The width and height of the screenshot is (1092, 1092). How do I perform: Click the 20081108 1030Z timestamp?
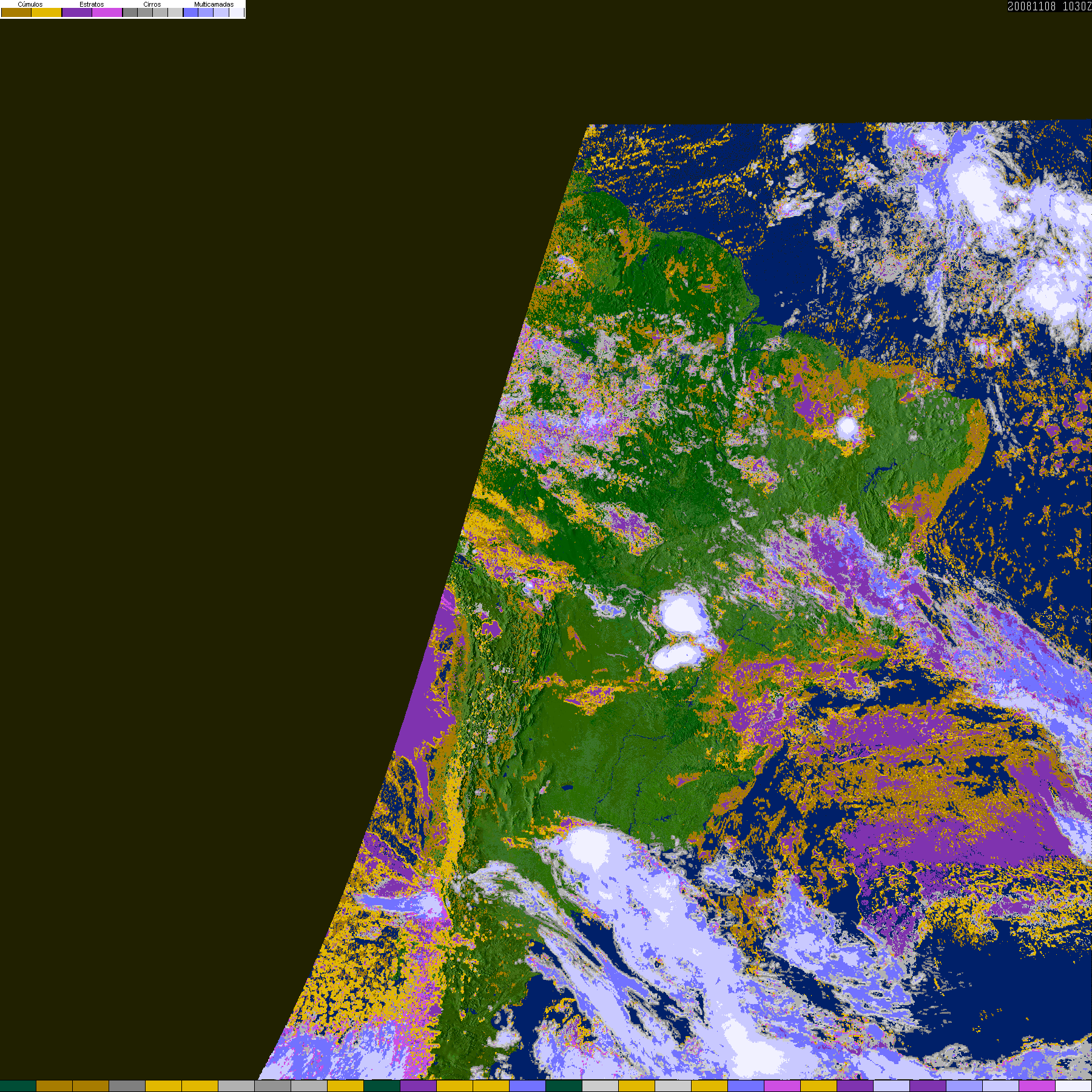(x=1050, y=6)
